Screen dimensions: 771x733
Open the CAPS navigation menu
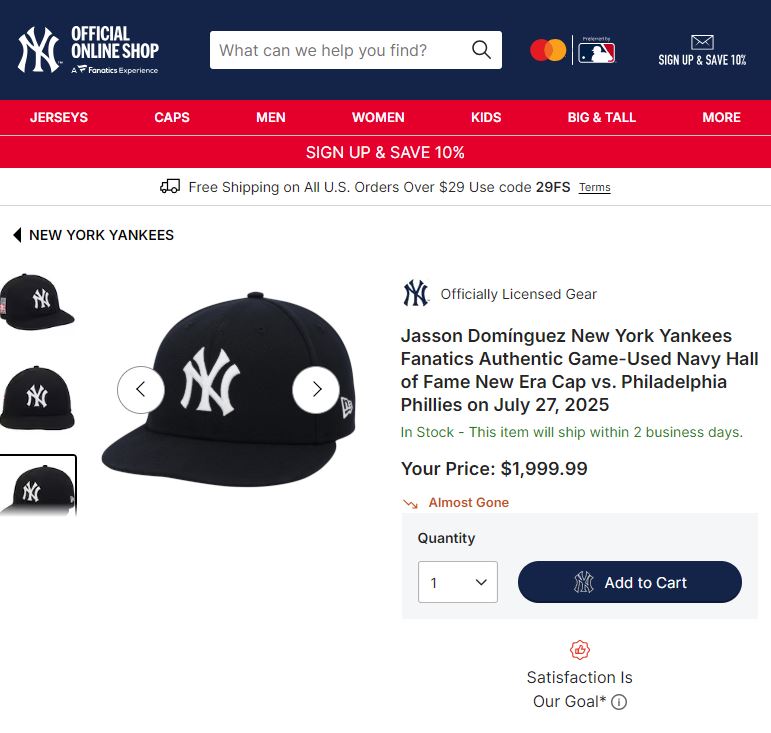coord(172,117)
